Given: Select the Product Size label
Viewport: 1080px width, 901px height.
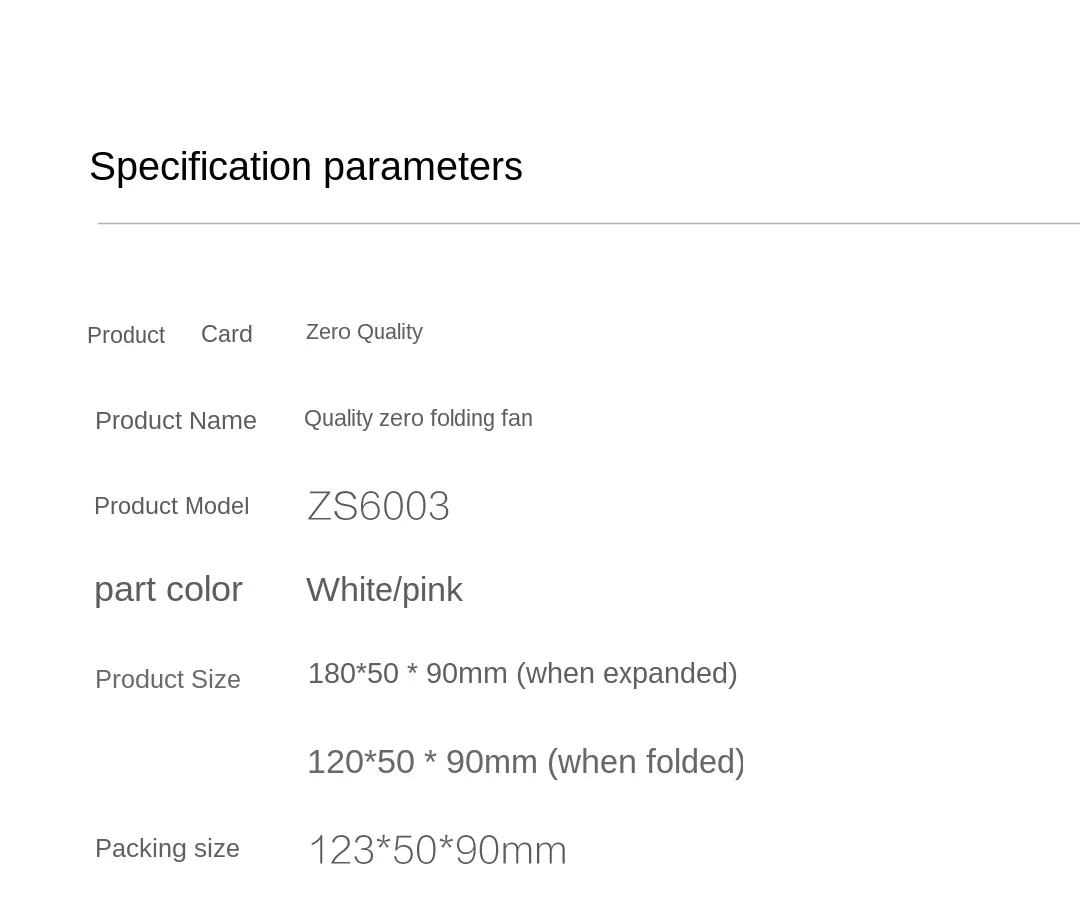Looking at the screenshot, I should 168,679.
